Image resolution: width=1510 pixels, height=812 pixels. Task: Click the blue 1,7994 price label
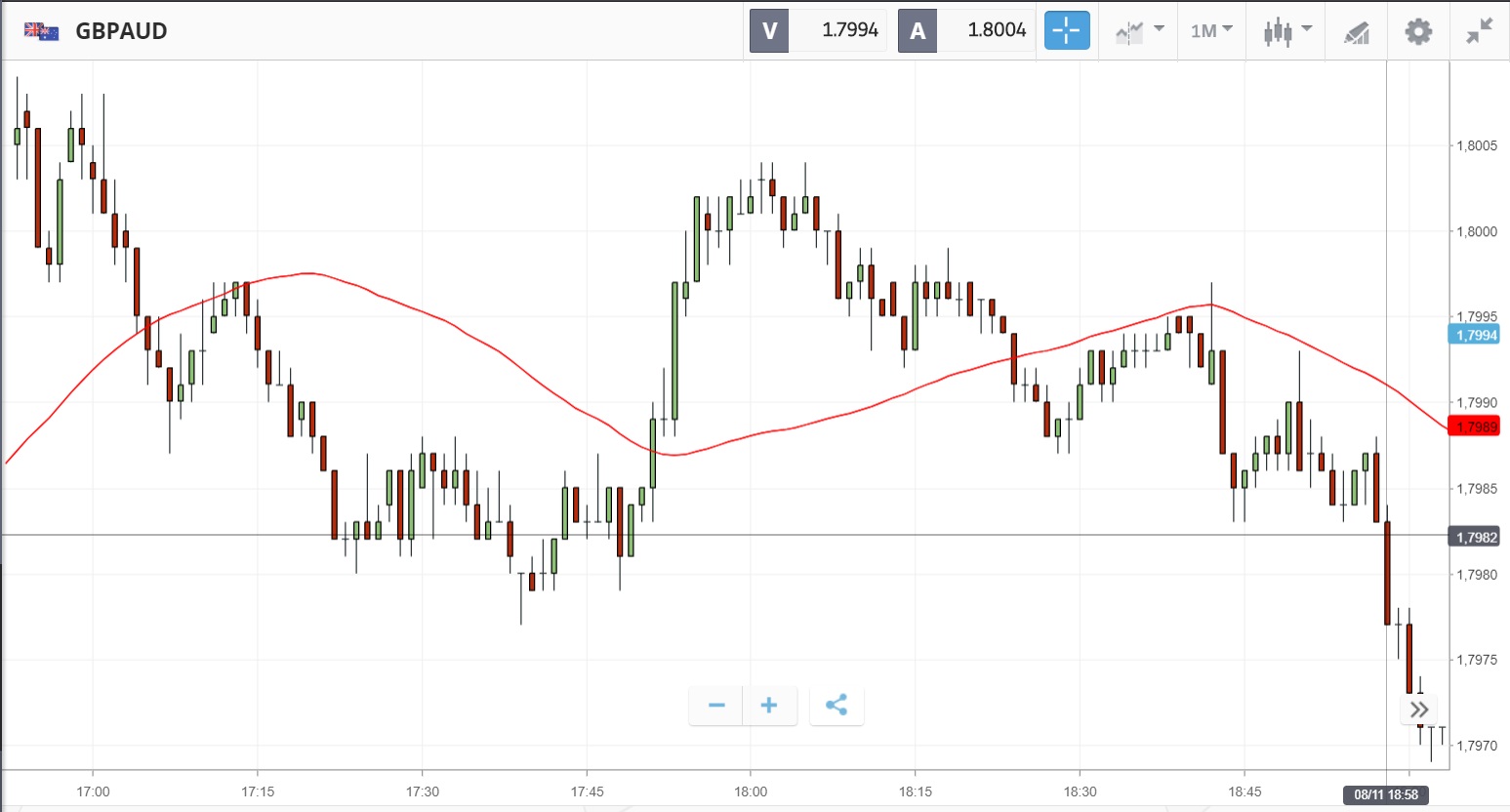(1476, 335)
